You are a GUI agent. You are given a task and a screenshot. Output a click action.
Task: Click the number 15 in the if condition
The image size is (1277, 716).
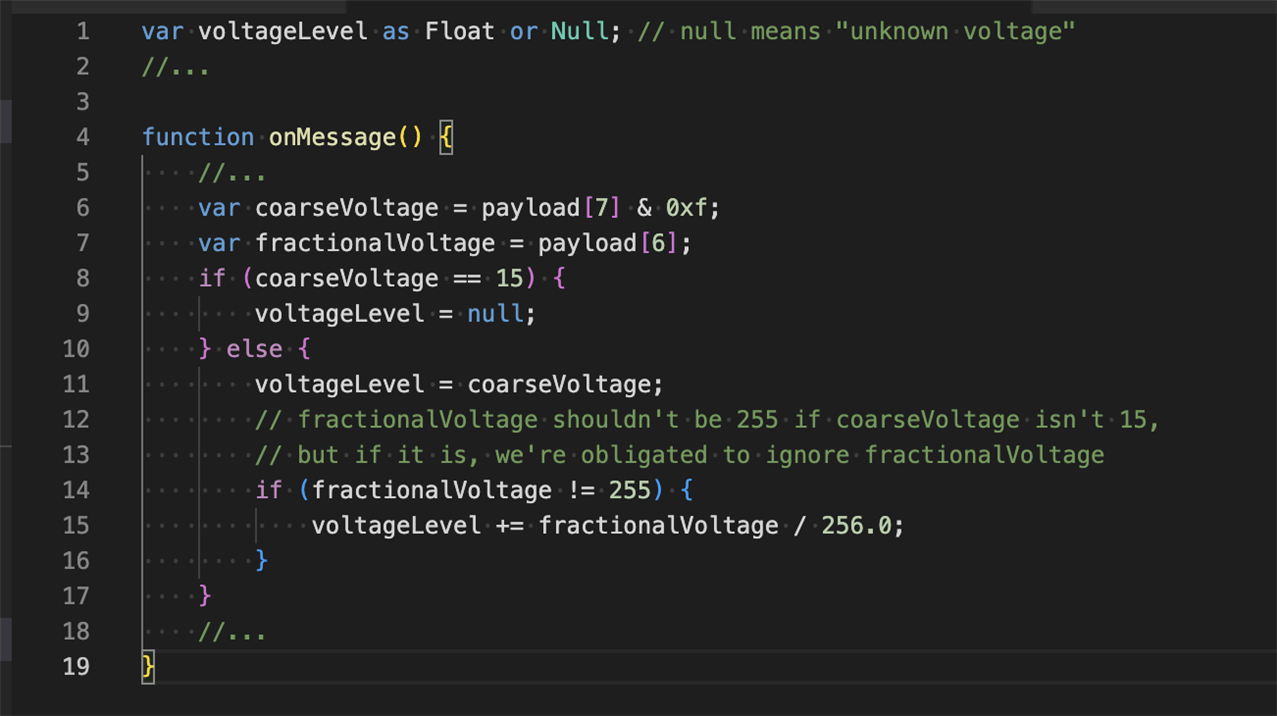[x=510, y=278]
